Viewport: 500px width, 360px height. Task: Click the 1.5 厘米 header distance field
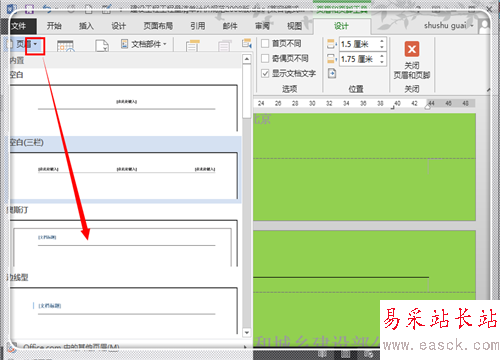(x=359, y=44)
